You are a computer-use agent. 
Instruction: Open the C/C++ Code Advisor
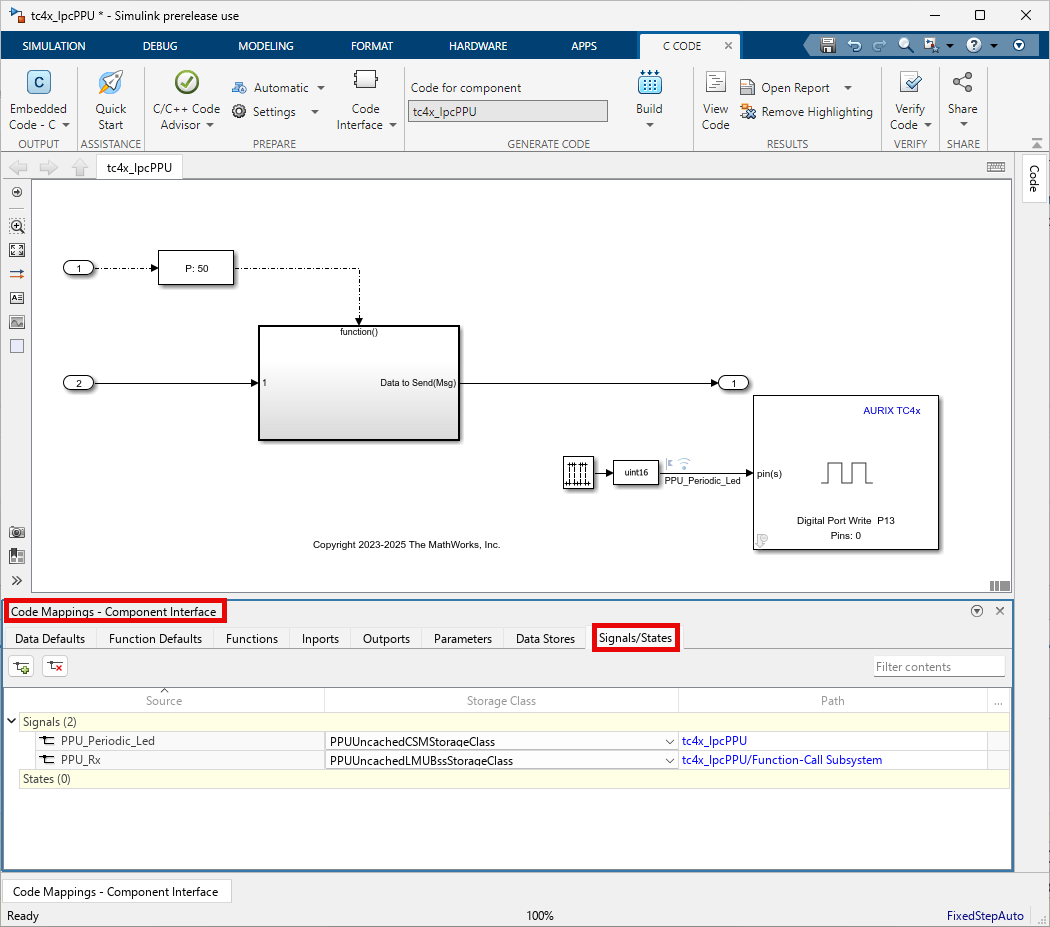(x=186, y=84)
